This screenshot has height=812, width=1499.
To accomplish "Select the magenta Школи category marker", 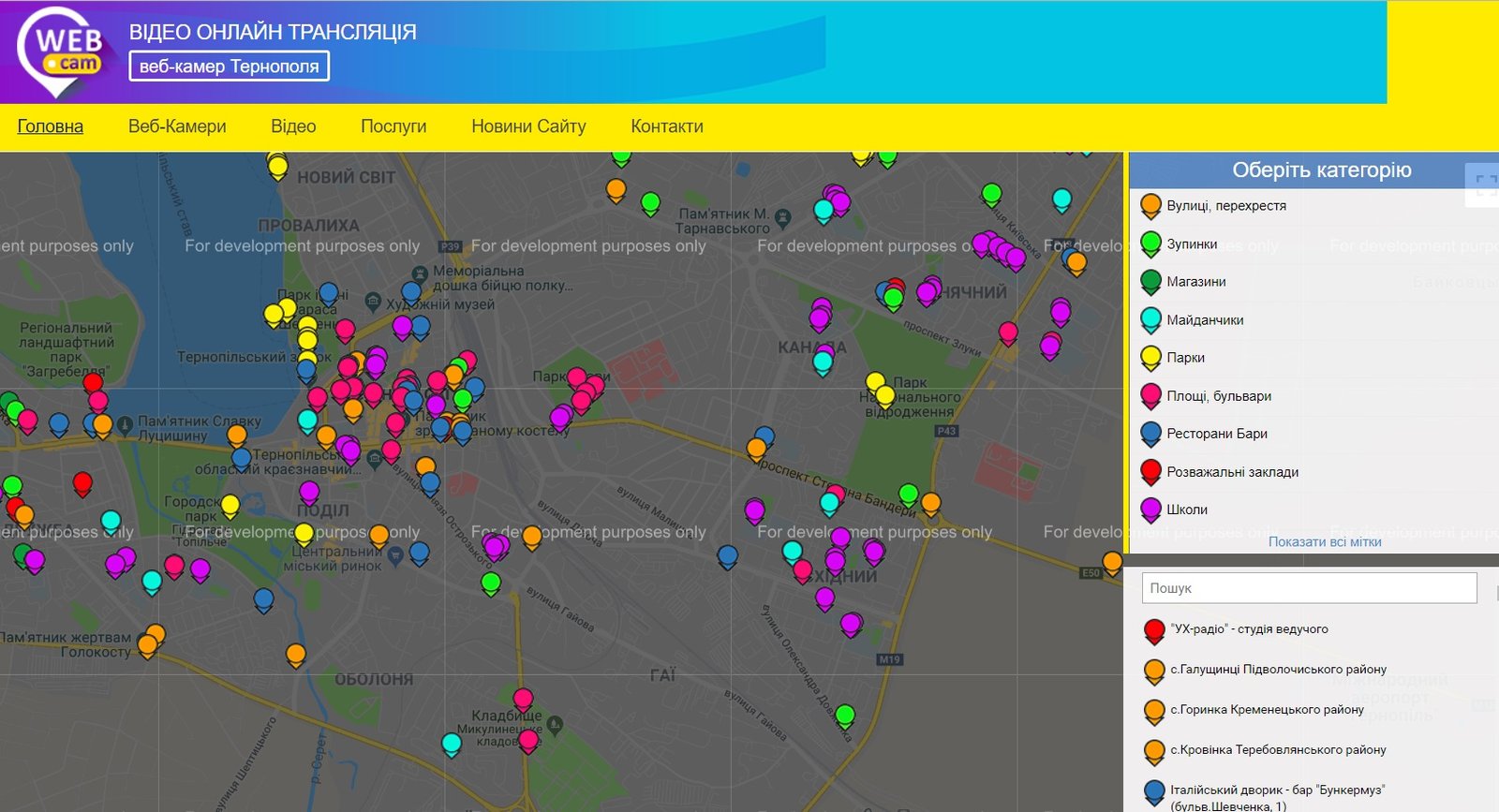I will [x=1151, y=510].
